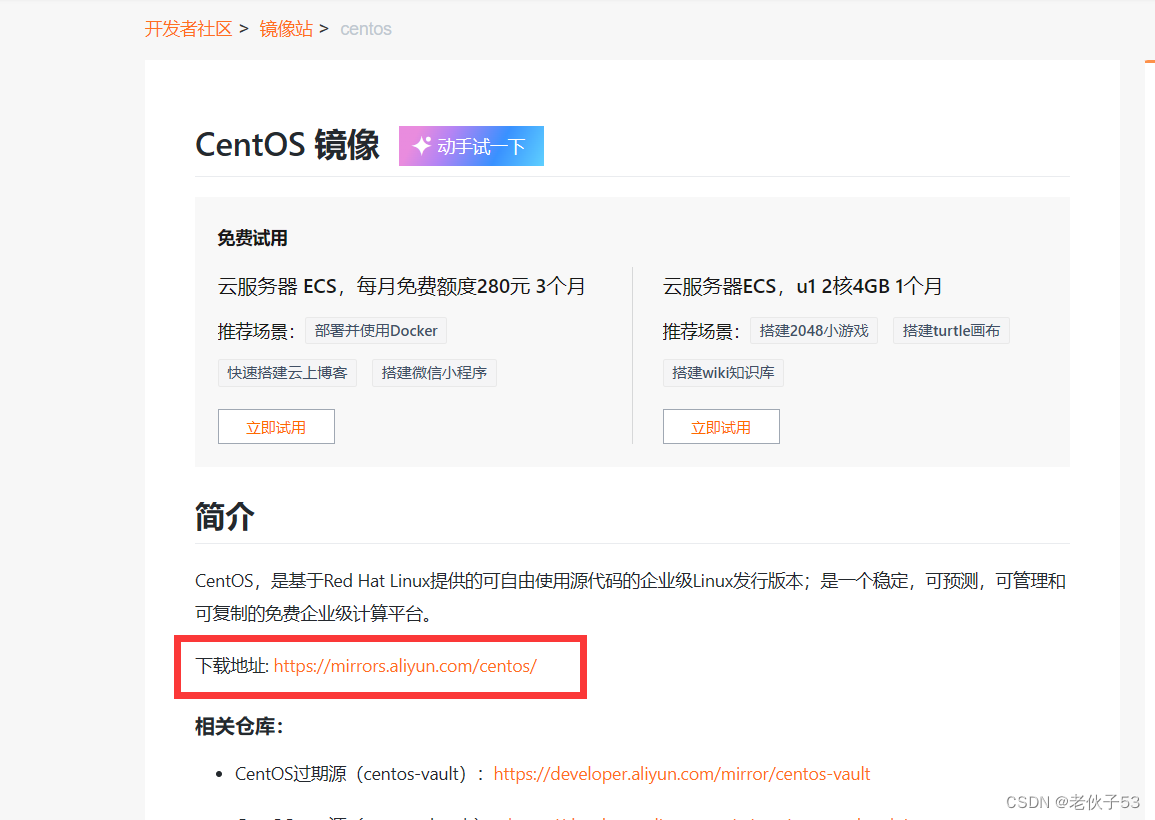Viewport: 1155px width, 820px height.
Task: Click the left 立即试用 trial button
Action: [276, 426]
